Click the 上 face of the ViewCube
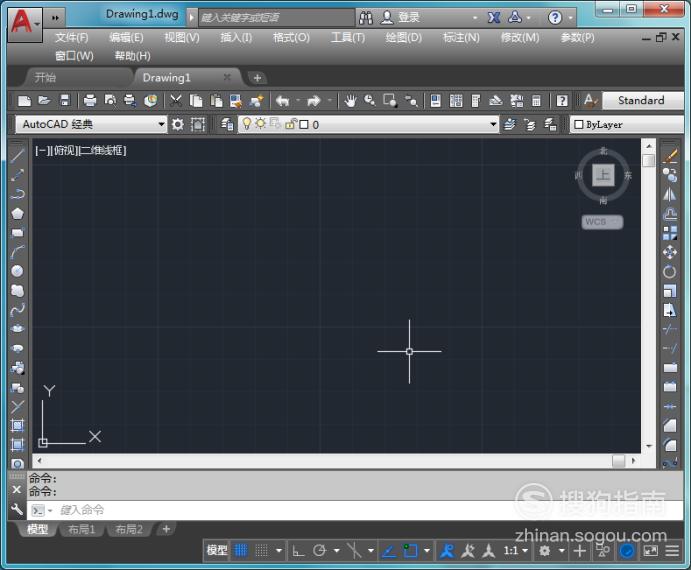Image resolution: width=691 pixels, height=570 pixels. (603, 175)
